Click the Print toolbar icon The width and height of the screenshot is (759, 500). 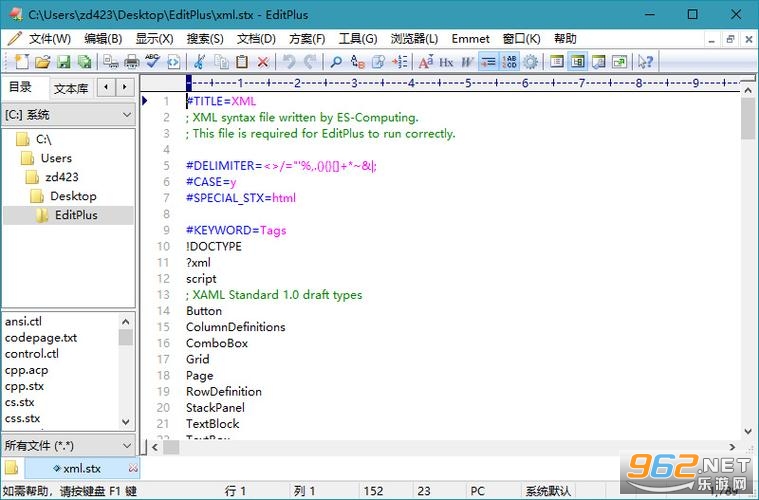point(132,61)
